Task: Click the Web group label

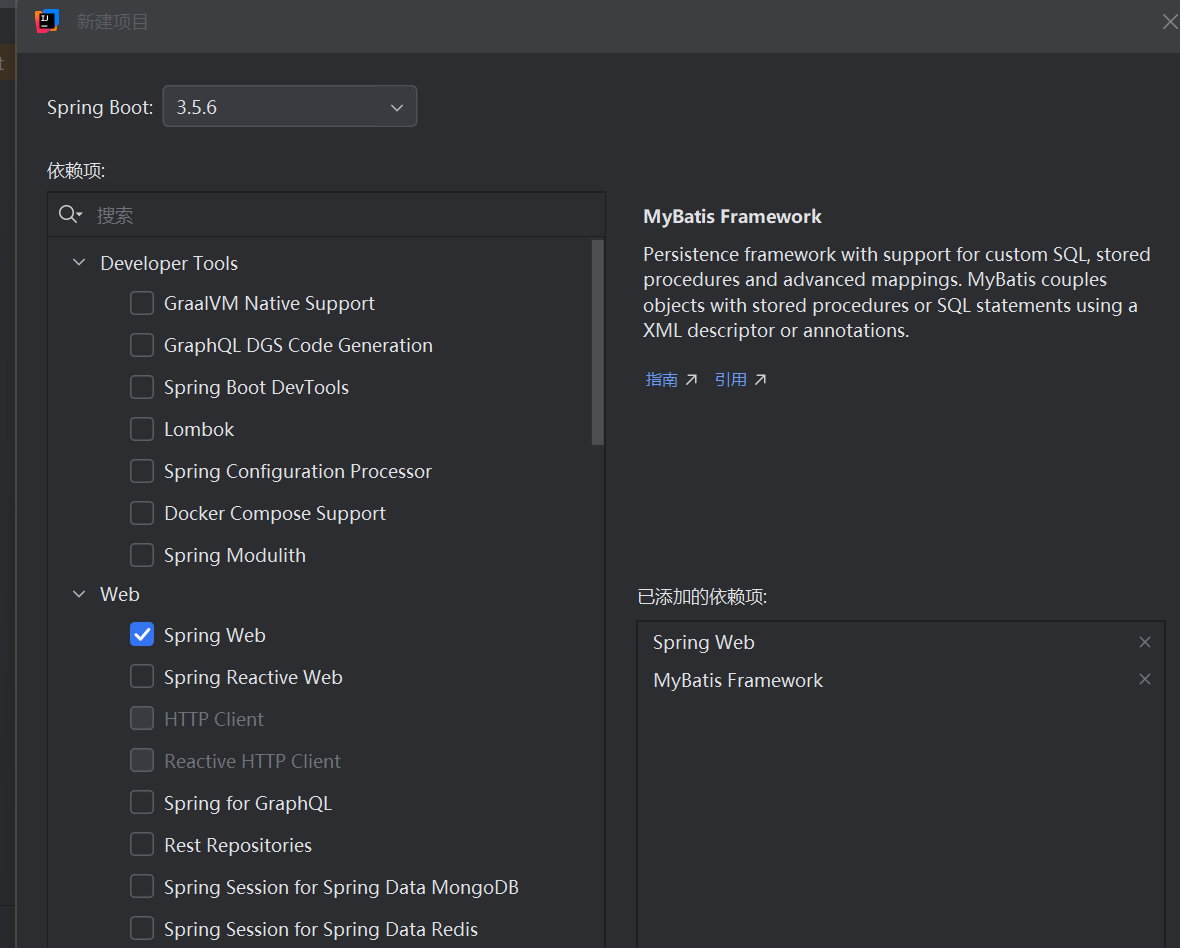Action: pos(120,594)
